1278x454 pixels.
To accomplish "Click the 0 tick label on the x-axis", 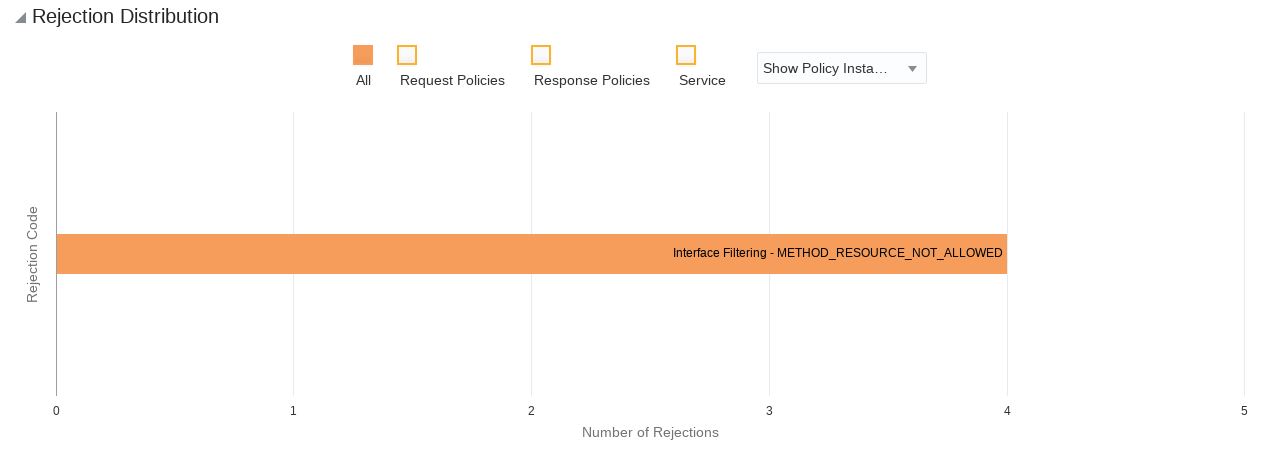I will click(x=56, y=411).
